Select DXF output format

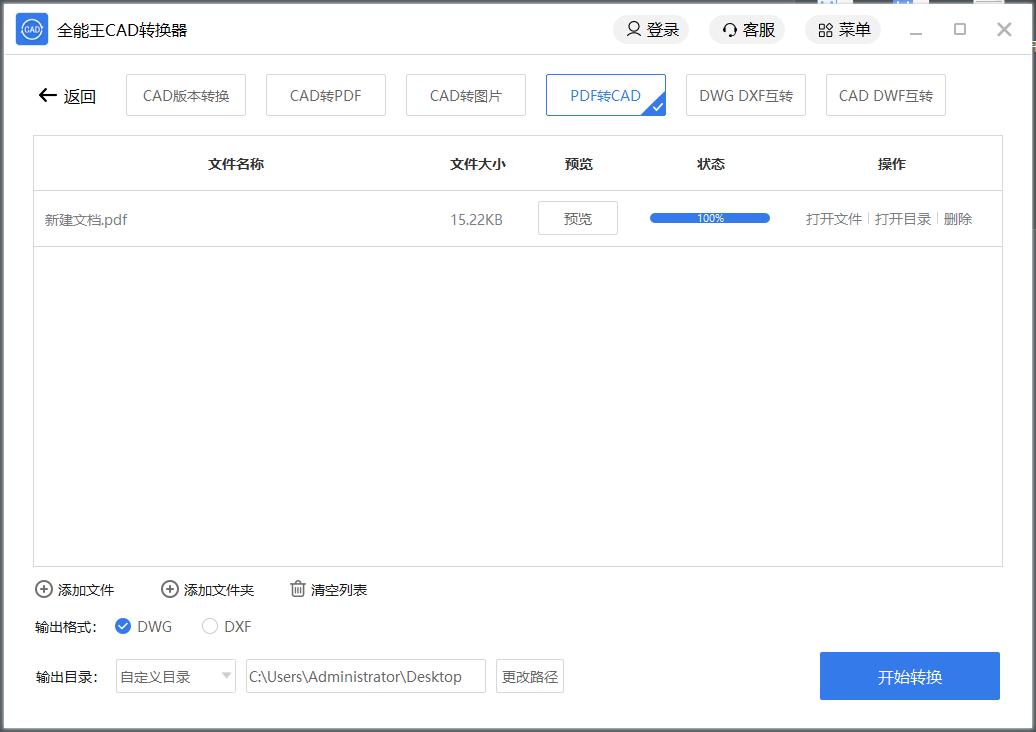210,627
